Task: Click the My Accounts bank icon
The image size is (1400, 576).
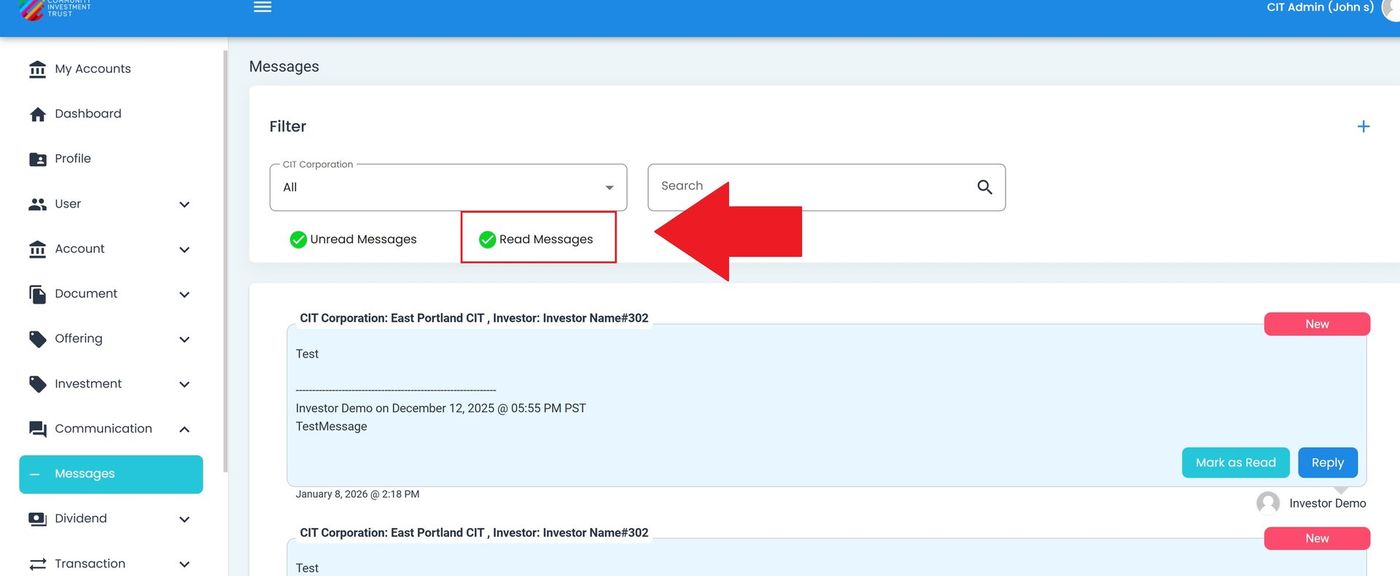Action: tap(38, 69)
